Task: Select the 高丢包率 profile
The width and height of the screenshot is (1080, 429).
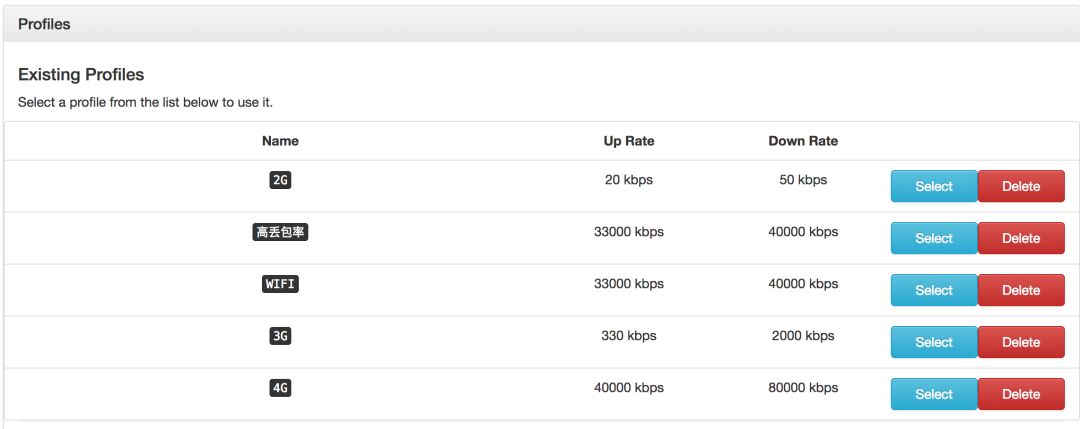Action: (x=933, y=238)
